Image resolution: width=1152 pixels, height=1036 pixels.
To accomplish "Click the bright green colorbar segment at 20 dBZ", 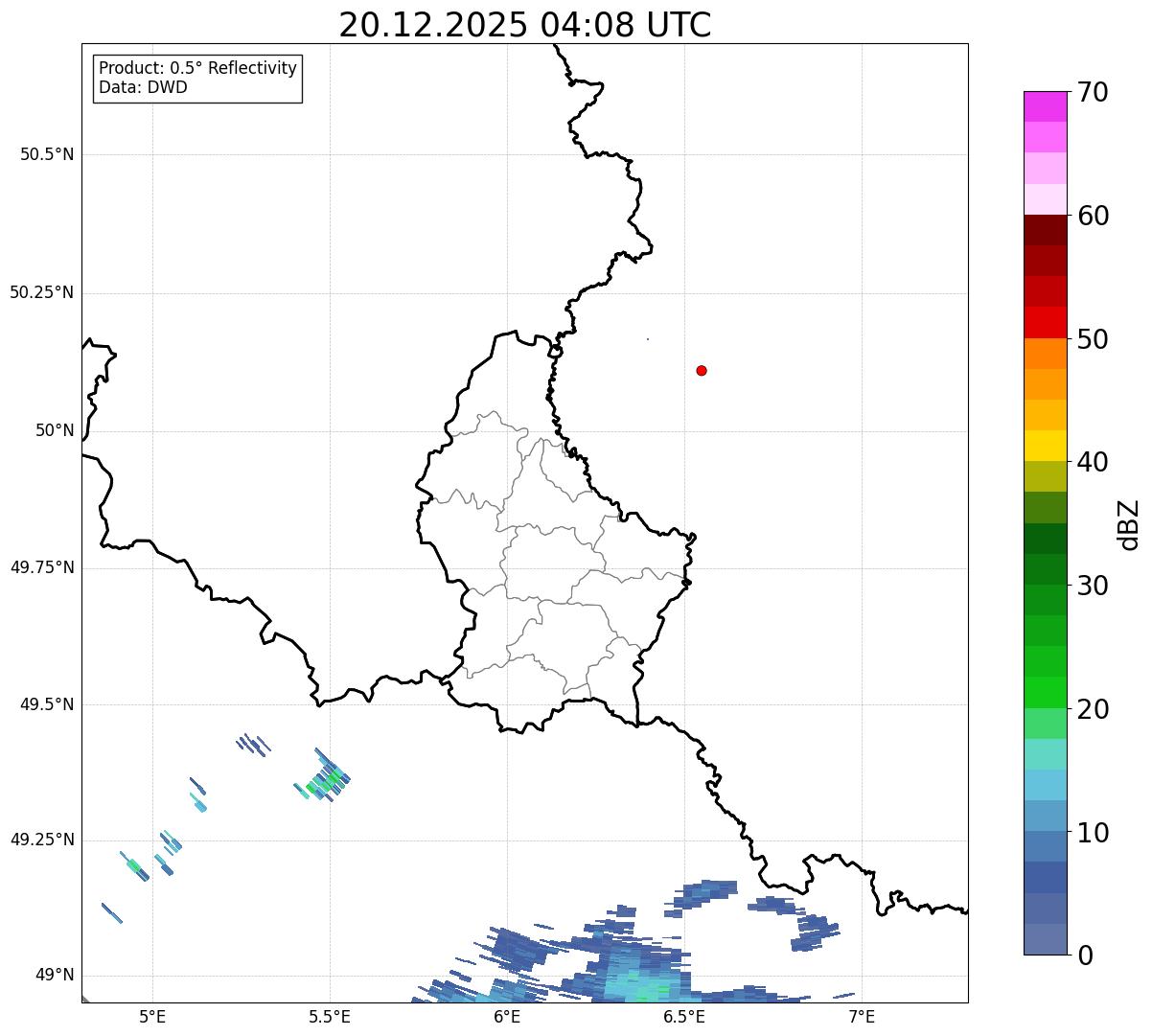I will pyautogui.click(x=1045, y=692).
